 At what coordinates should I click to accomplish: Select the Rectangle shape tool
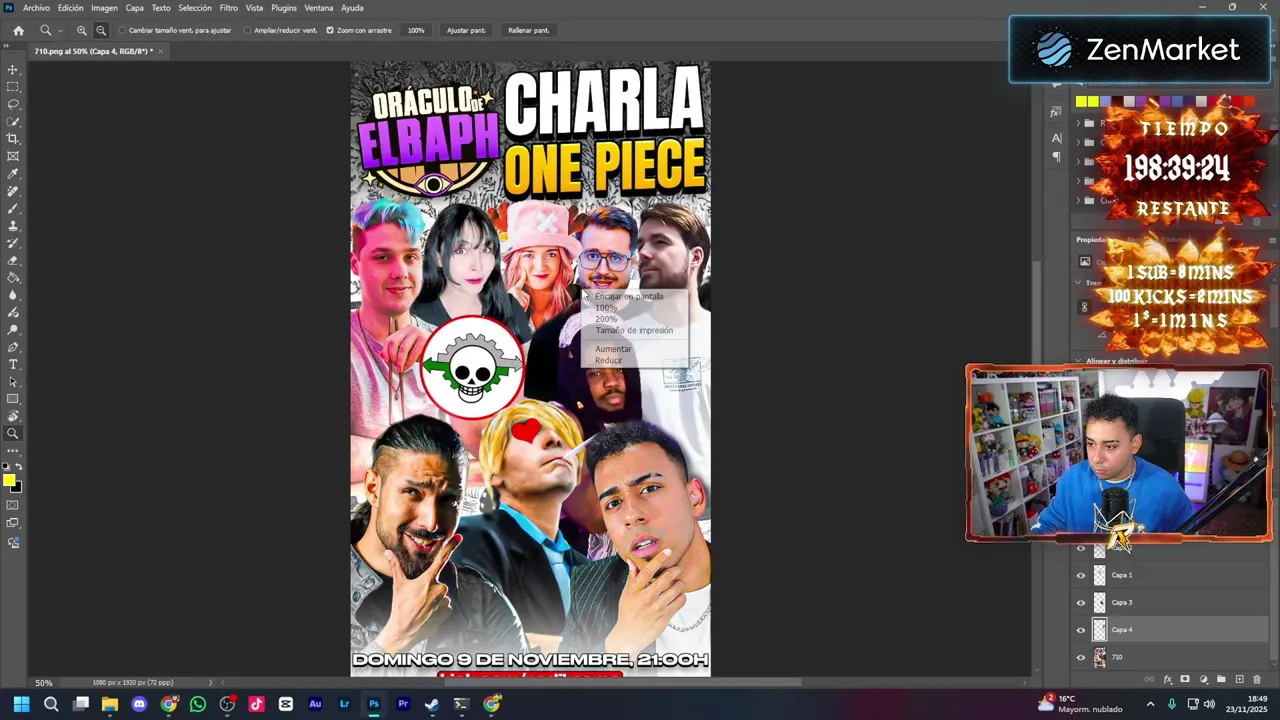13,399
